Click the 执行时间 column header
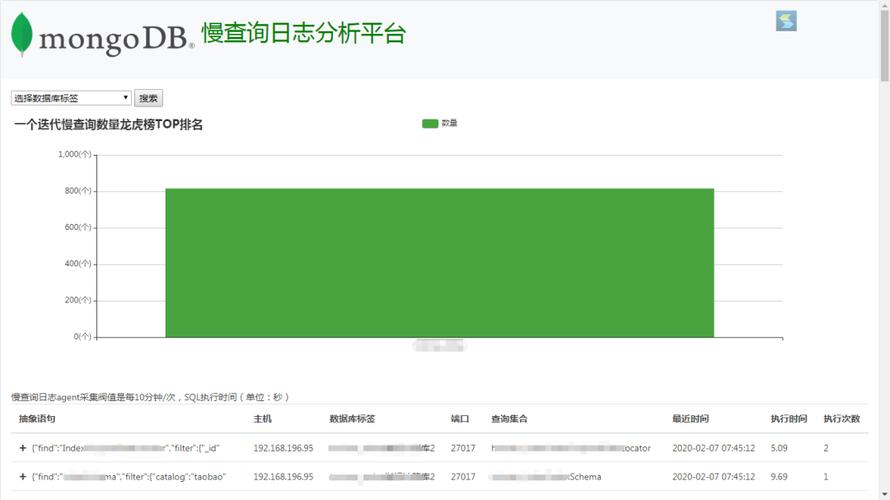Screen dimensions: 890x500 coord(788,419)
